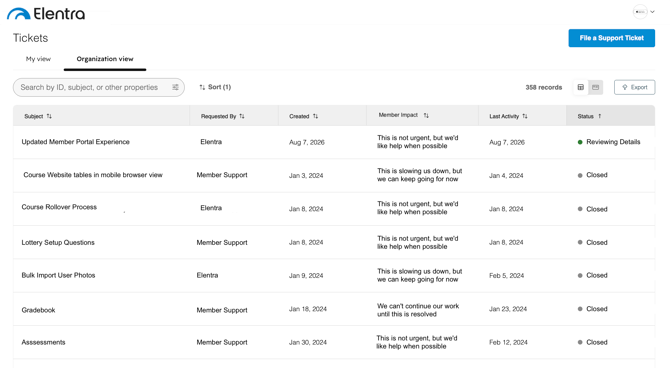This screenshot has height=368, width=670.
Task: Select the table grid view icon
Action: click(x=580, y=87)
